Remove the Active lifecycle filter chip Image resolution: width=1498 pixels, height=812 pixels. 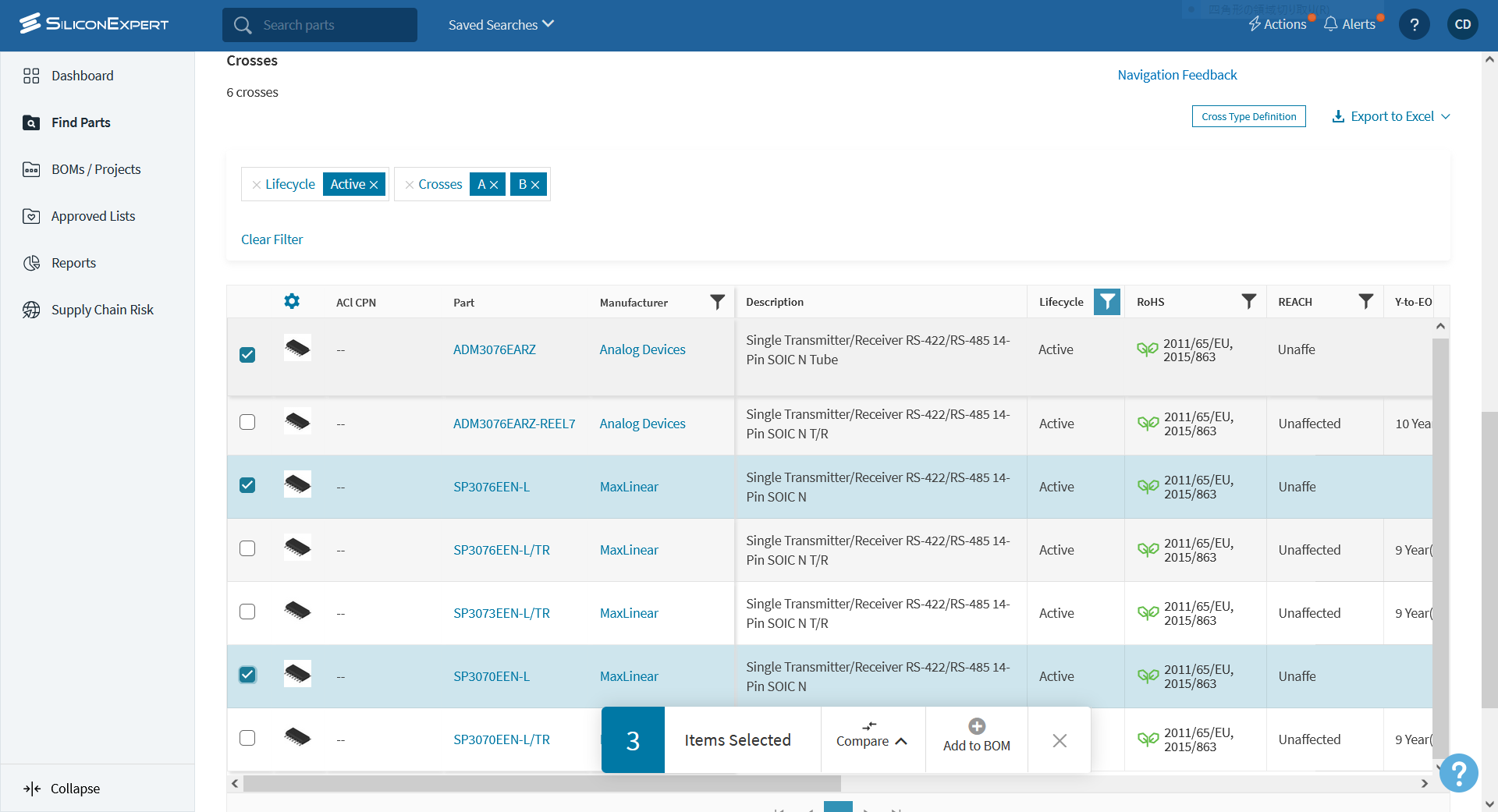374,185
